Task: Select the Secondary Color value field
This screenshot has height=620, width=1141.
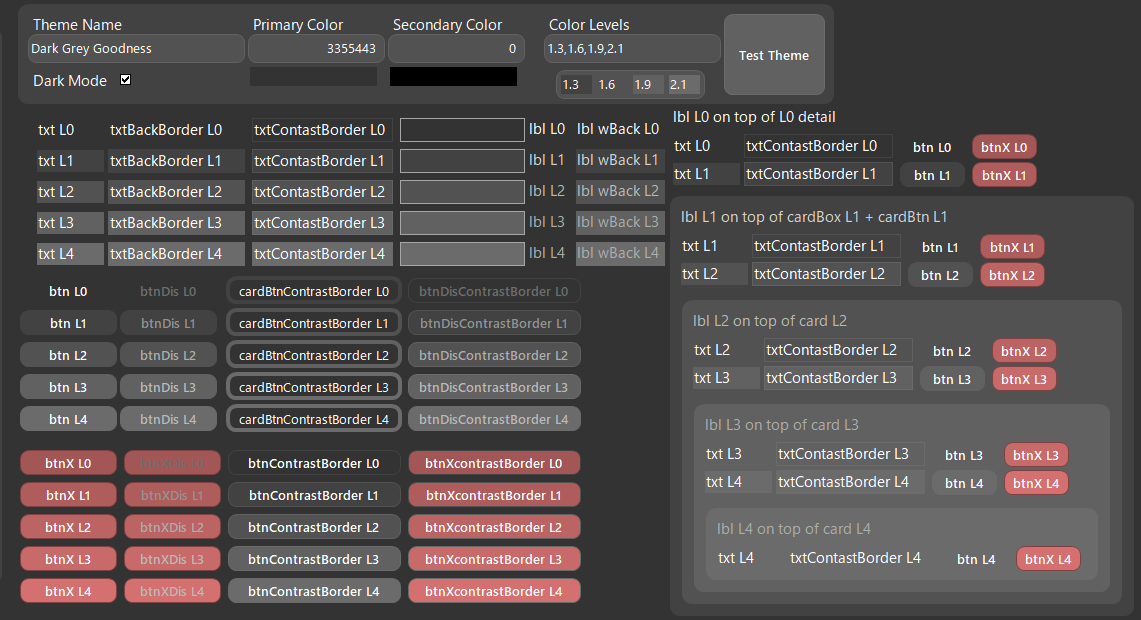Action: (x=455, y=48)
